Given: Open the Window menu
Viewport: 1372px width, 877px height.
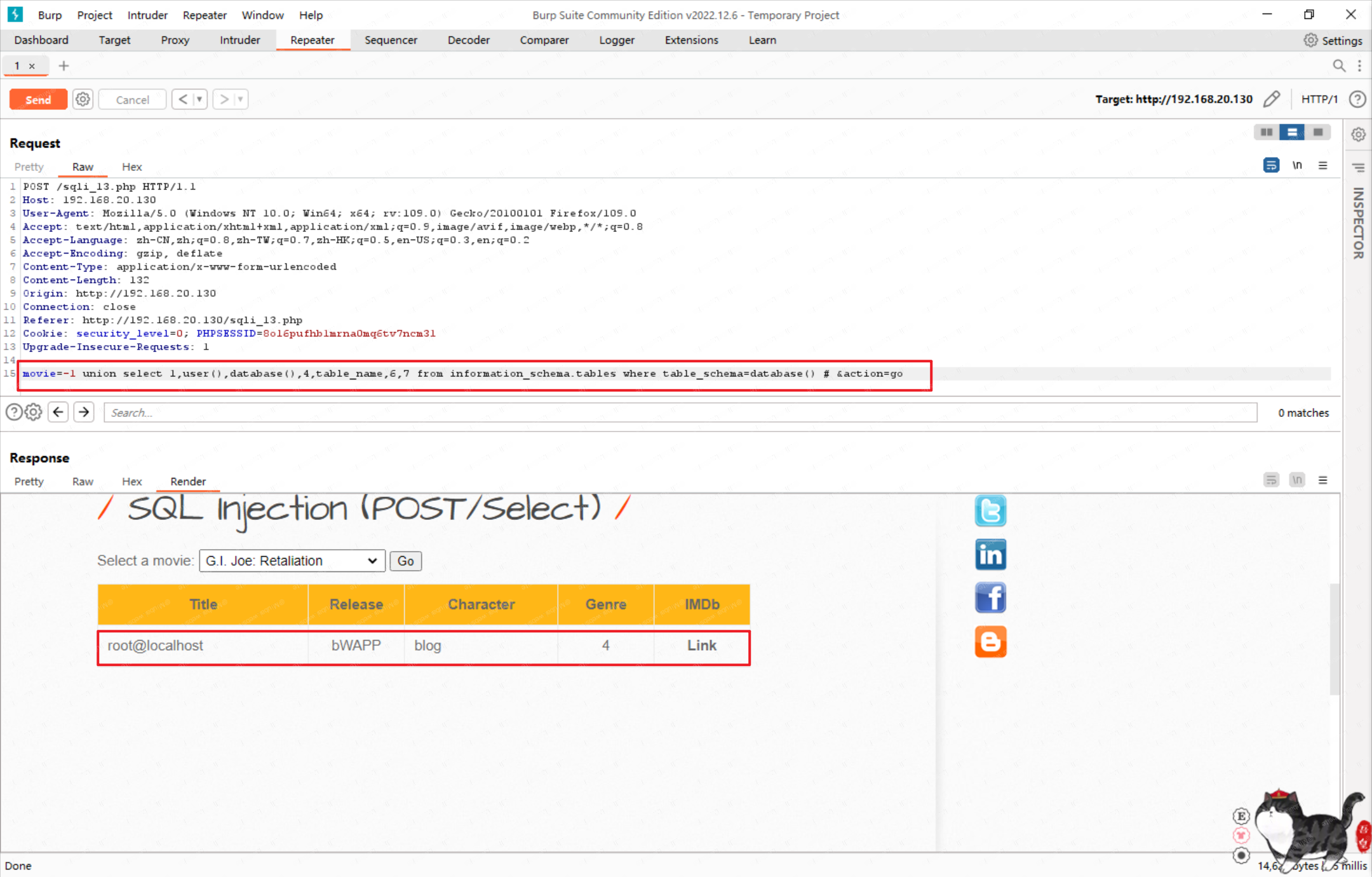Looking at the screenshot, I should click(262, 15).
